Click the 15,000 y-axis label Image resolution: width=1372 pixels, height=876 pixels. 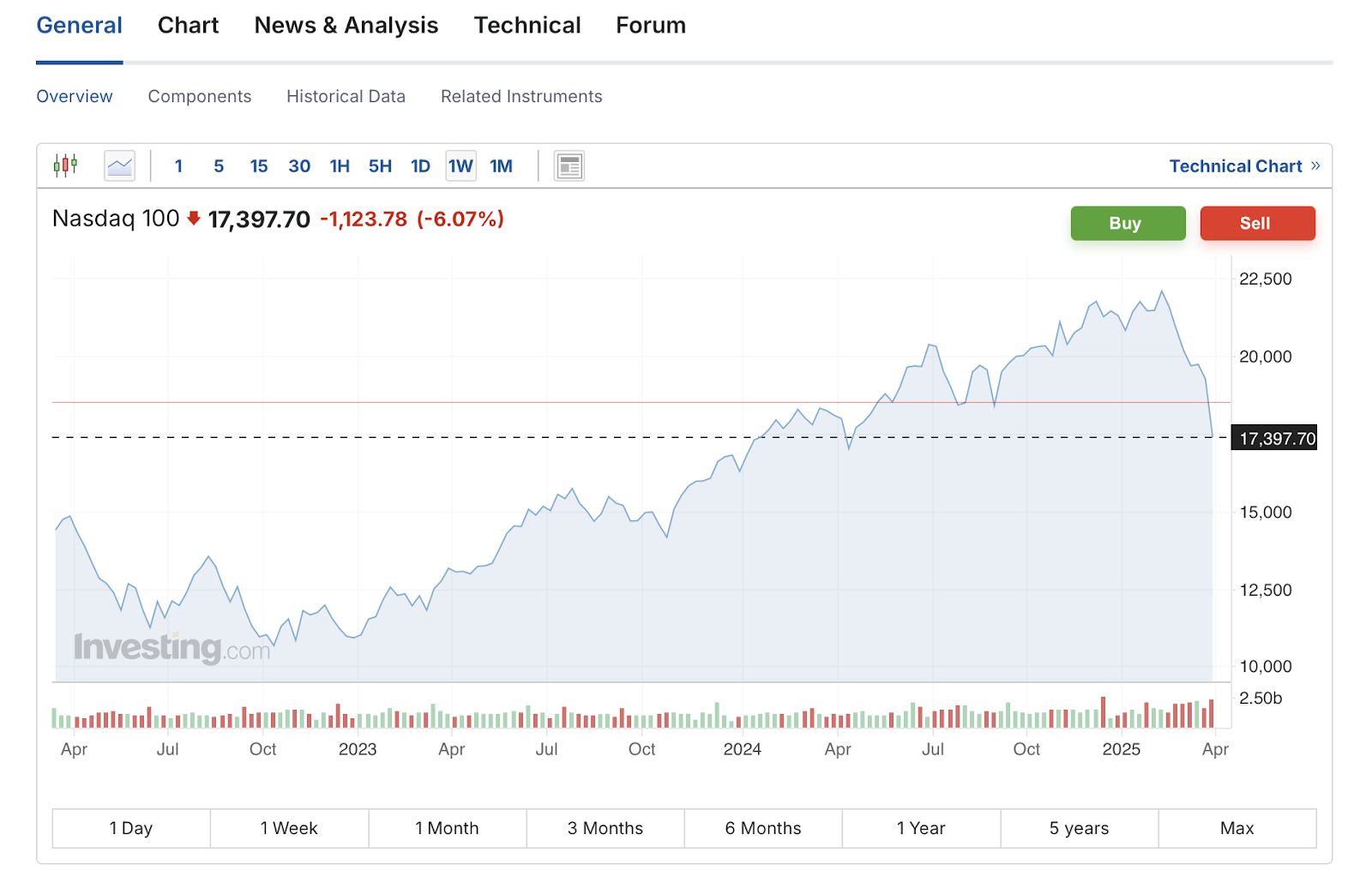click(1266, 512)
